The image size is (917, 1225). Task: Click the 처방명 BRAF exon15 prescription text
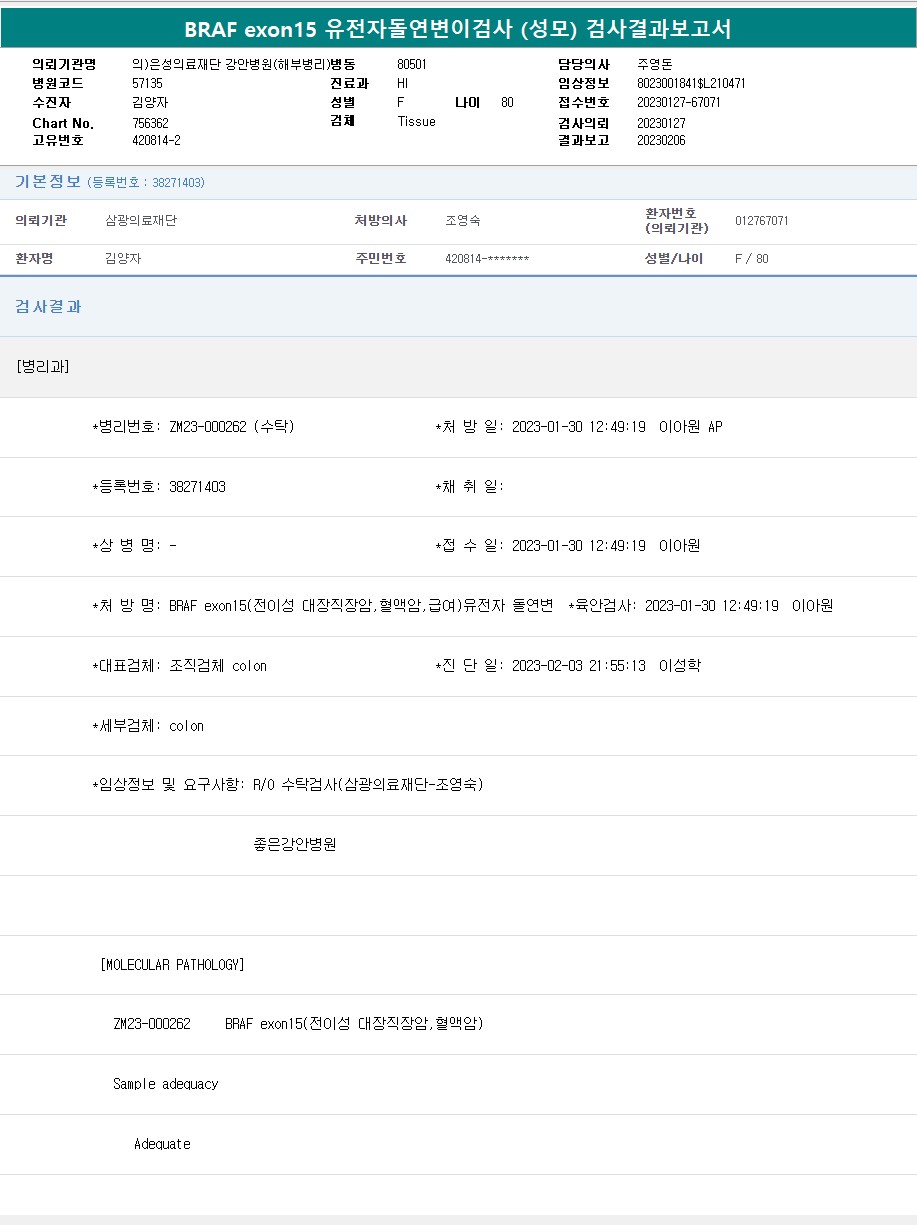click(x=360, y=606)
